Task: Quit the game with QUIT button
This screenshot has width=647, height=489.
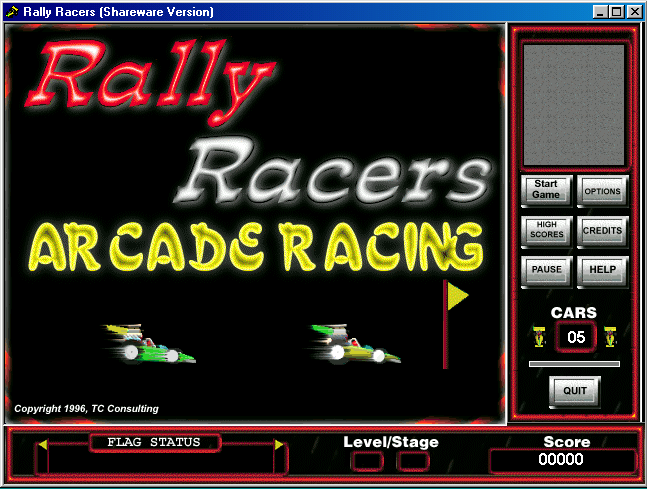Action: (x=575, y=391)
